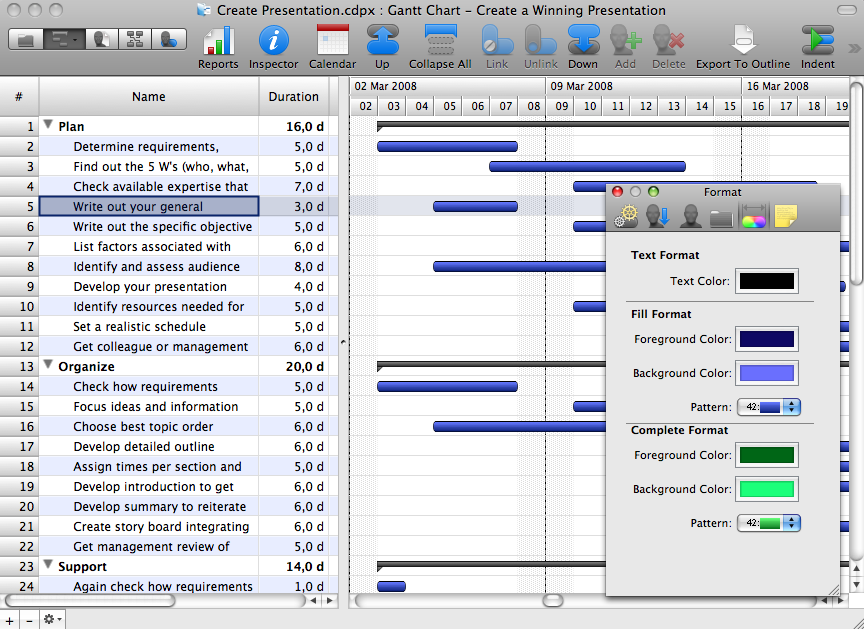Collapse the Plan task group

point(48,126)
